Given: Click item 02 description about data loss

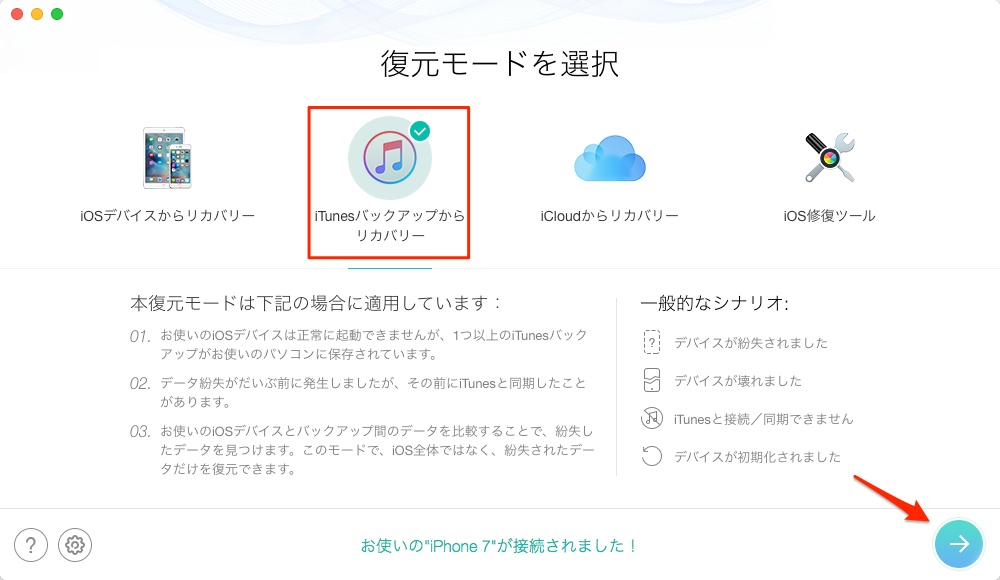Looking at the screenshot, I should (372, 392).
